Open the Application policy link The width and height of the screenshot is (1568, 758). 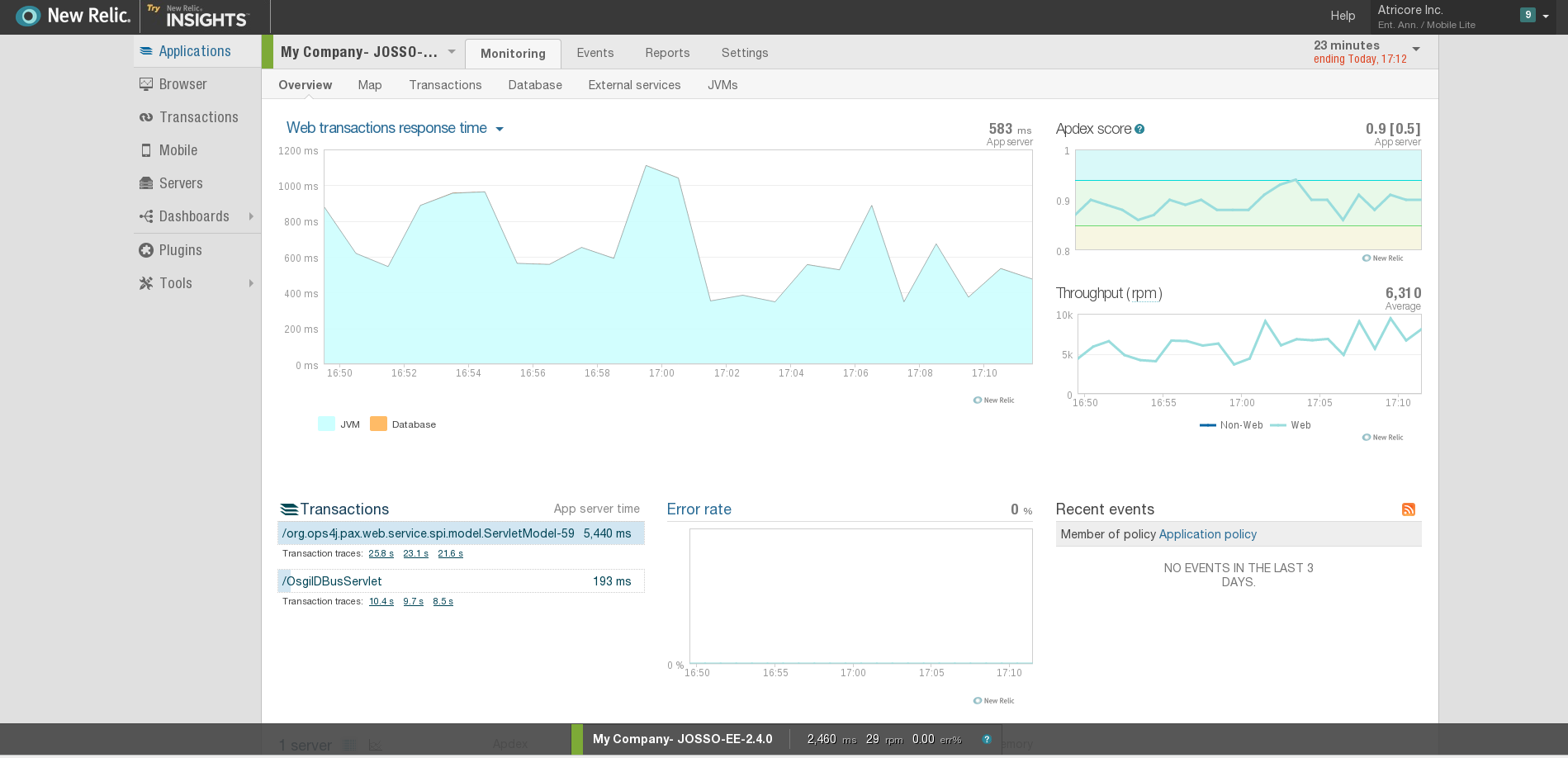pyautogui.click(x=1207, y=534)
